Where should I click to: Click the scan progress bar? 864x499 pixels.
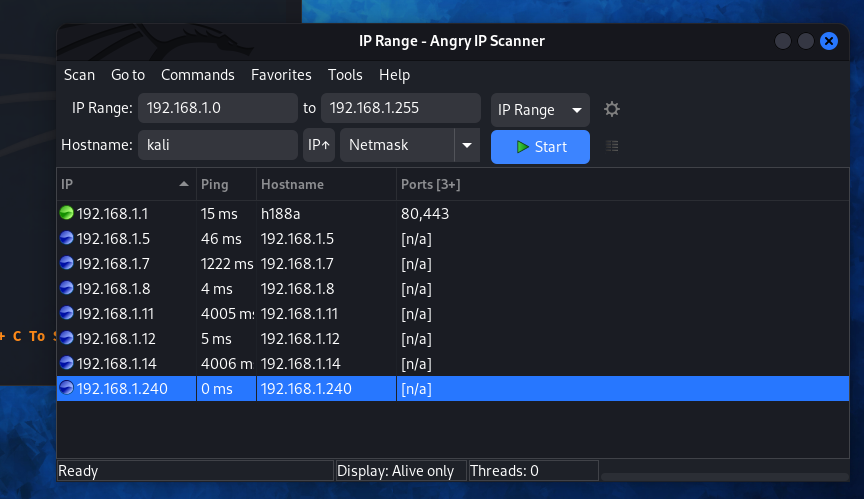(724, 476)
